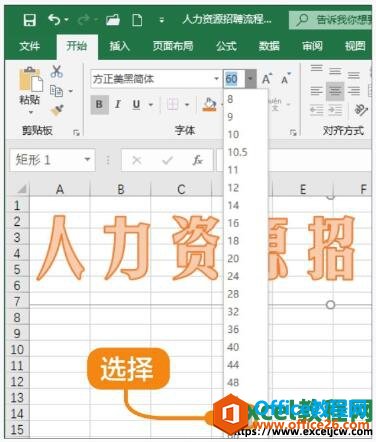Toggle Italic formatting
This screenshot has height=442, width=376.
[118, 105]
